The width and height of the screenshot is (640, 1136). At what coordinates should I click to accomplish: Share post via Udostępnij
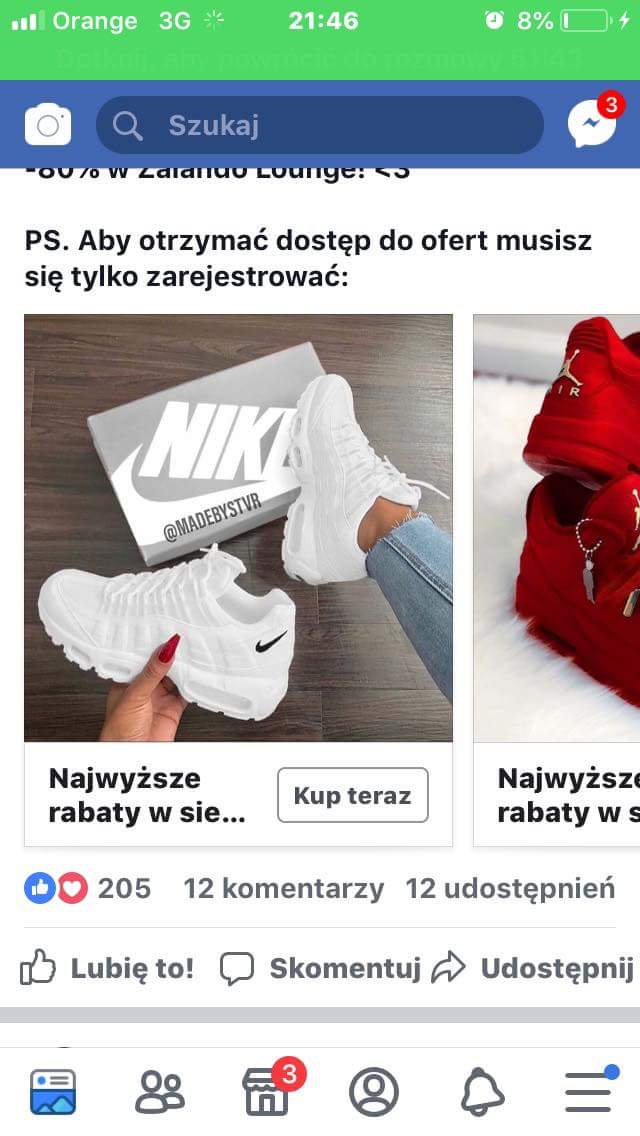click(x=533, y=968)
